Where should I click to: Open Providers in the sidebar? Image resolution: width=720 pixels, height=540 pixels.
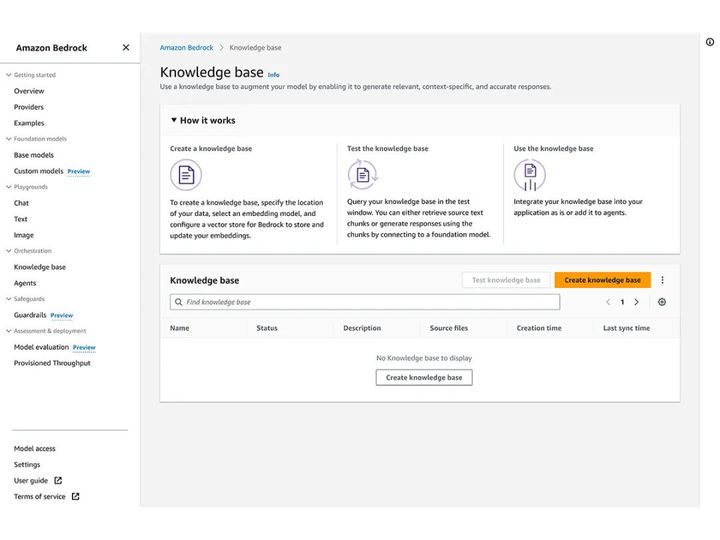point(28,107)
